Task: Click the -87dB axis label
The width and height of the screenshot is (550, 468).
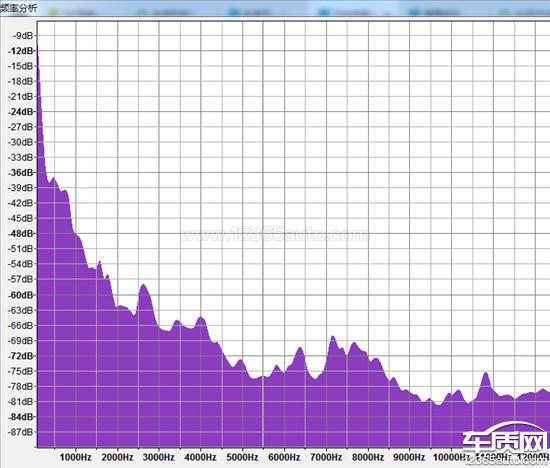Action: point(21,432)
